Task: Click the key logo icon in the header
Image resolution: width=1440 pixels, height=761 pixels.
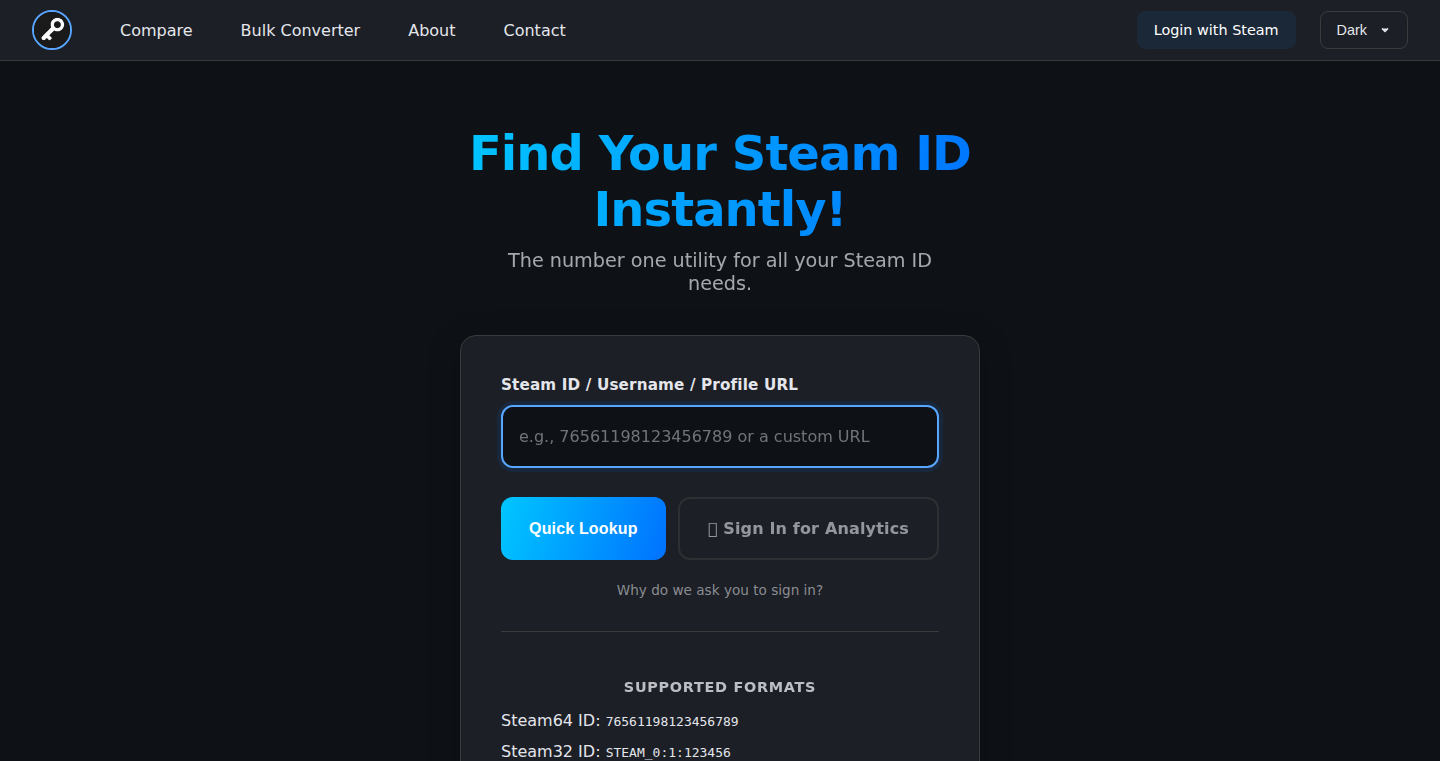Action: pyautogui.click(x=52, y=30)
